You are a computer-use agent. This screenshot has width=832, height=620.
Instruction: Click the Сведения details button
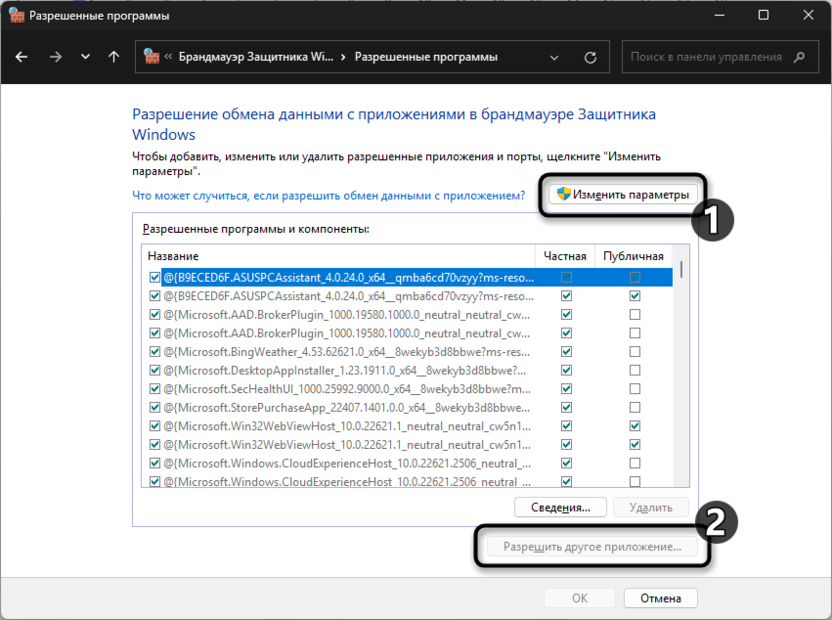559,507
